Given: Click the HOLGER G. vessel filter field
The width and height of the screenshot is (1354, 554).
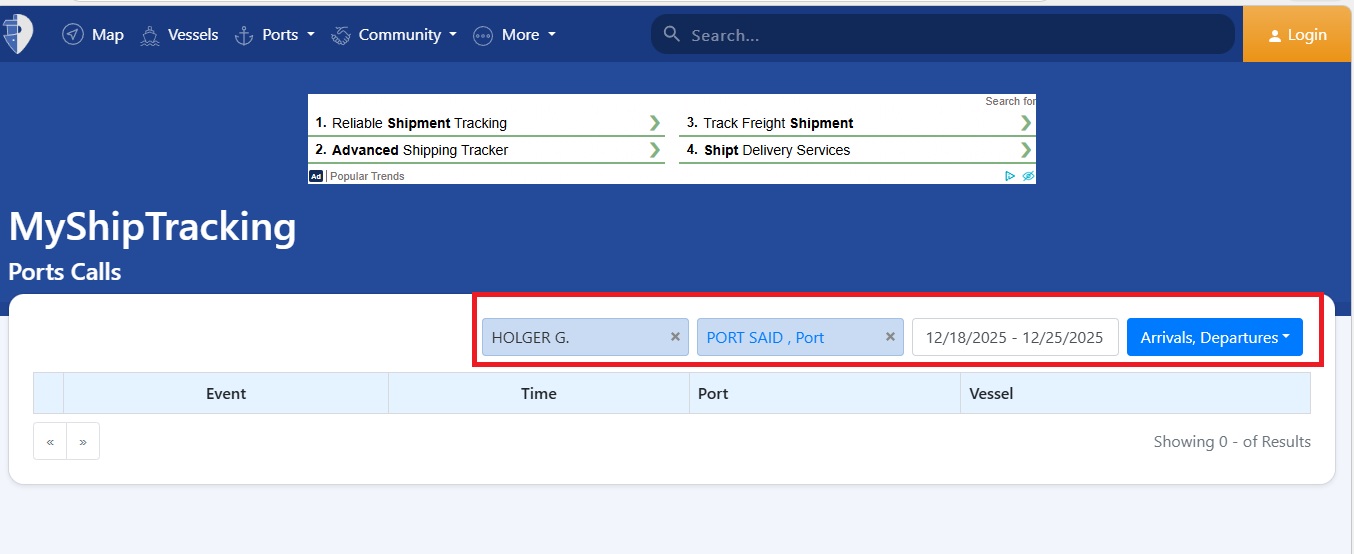Looking at the screenshot, I should (x=585, y=337).
